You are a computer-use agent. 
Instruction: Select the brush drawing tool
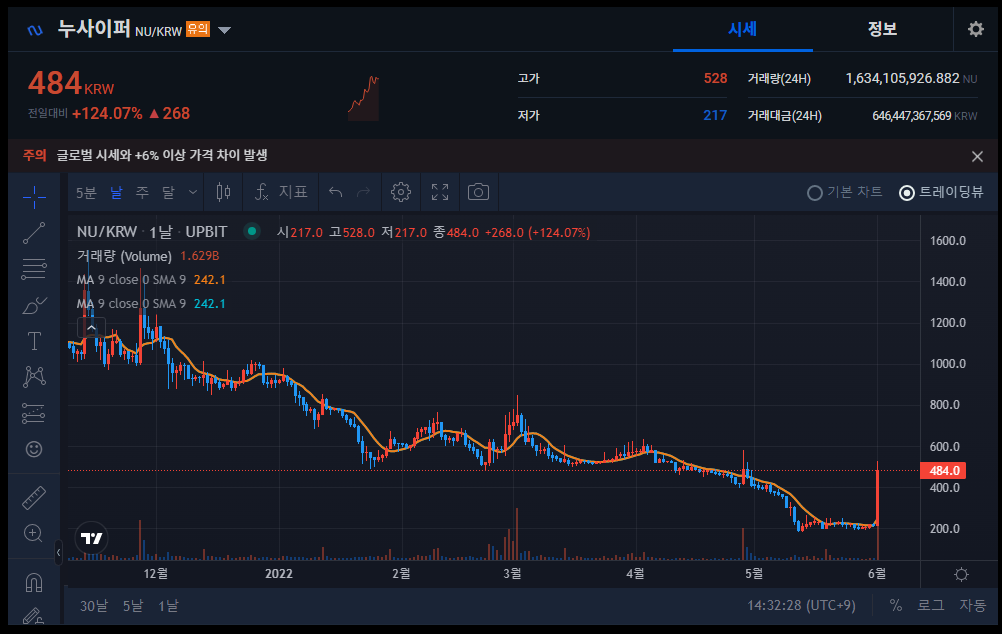point(34,305)
